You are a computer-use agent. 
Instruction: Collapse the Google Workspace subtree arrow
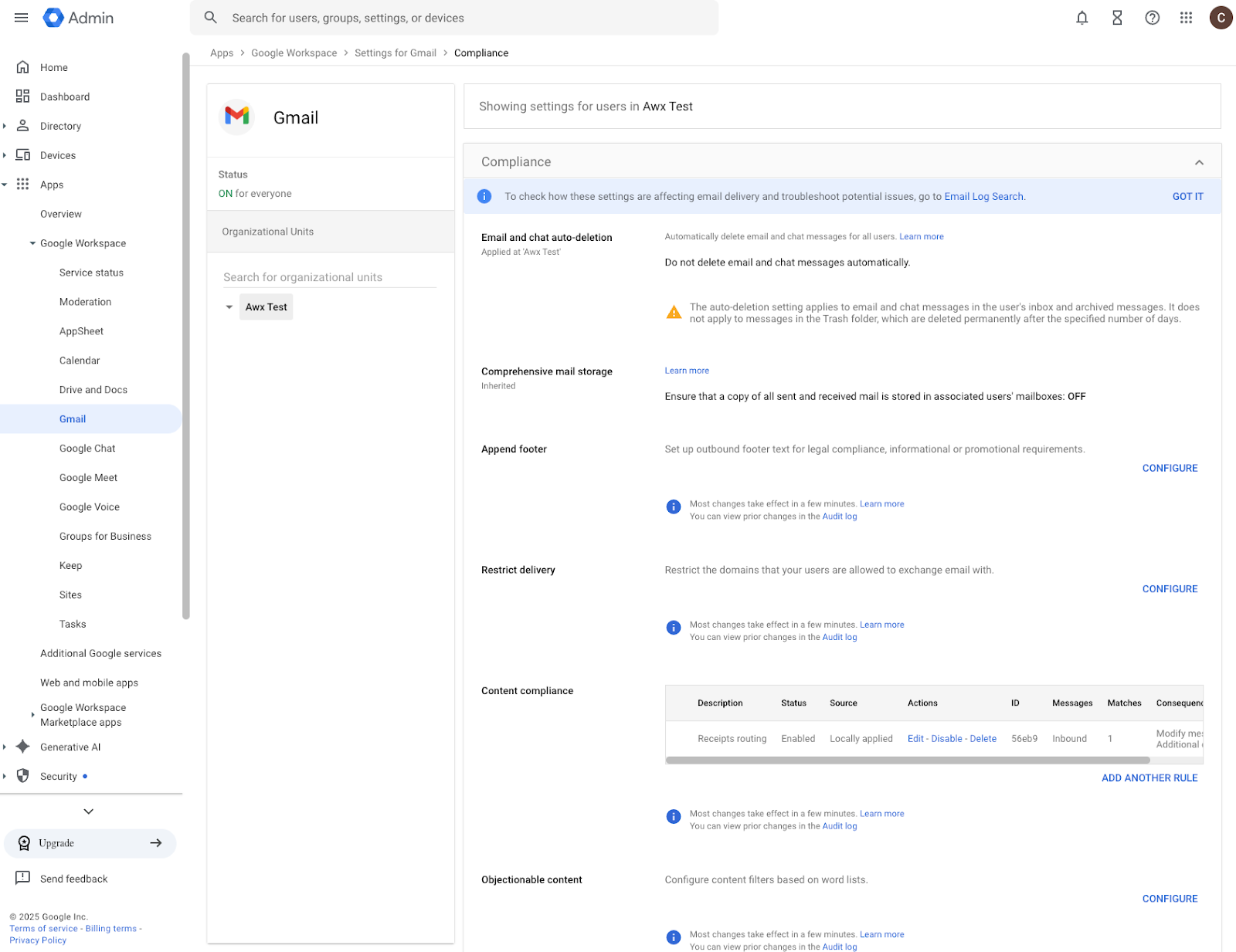[x=32, y=243]
